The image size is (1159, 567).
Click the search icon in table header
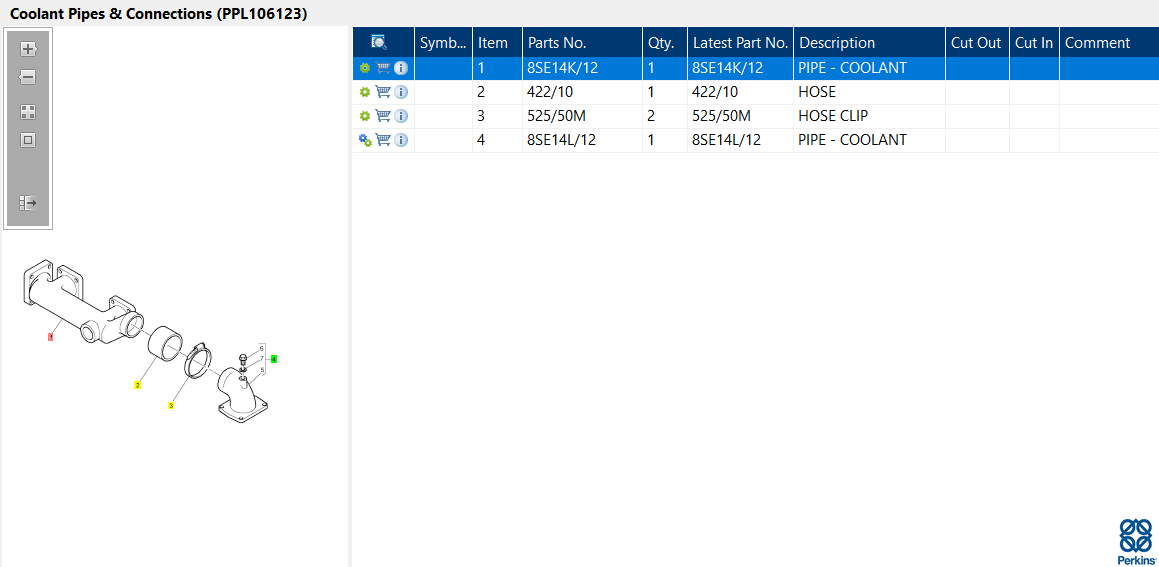(379, 42)
